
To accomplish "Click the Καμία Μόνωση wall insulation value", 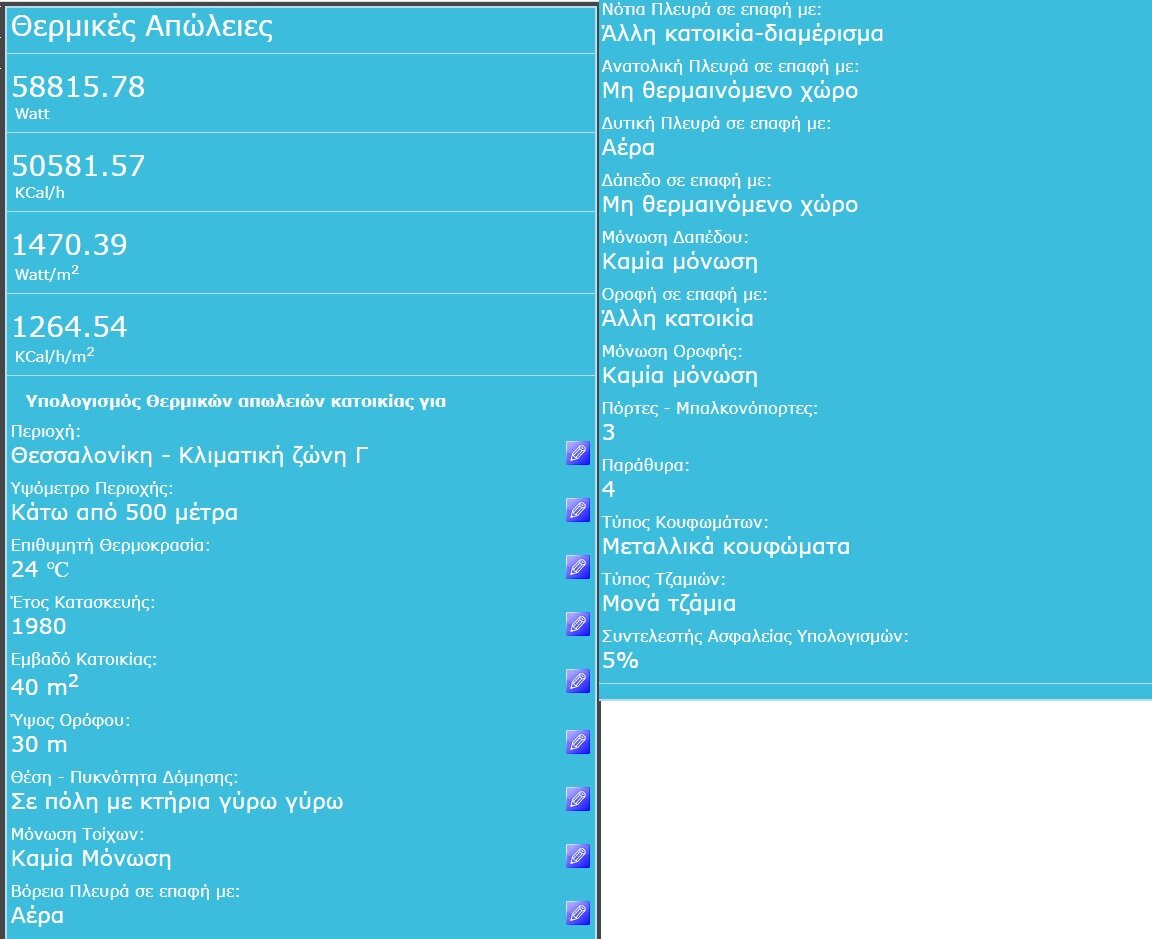I will click(91, 858).
